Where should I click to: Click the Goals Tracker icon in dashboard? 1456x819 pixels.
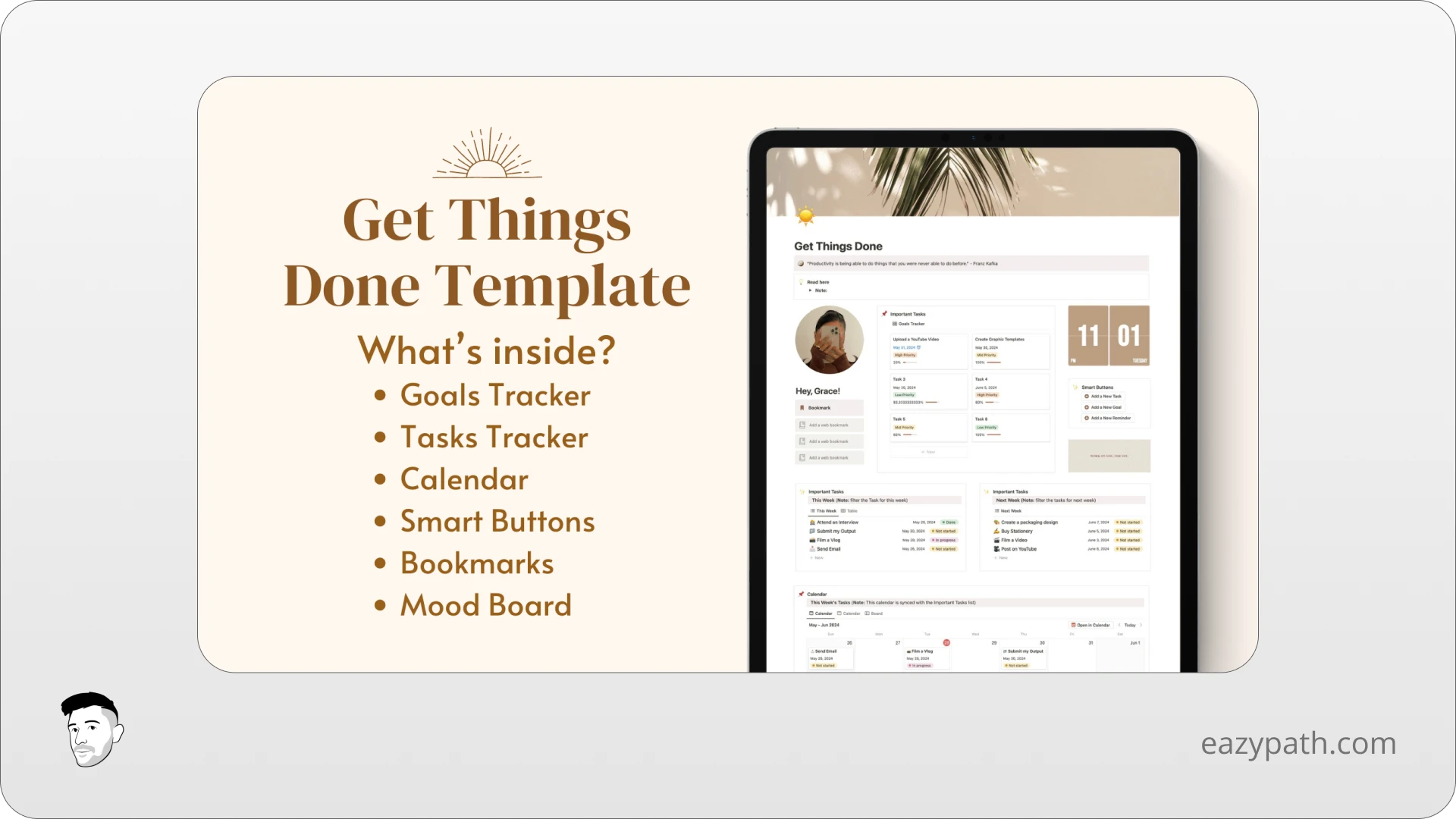click(x=894, y=324)
